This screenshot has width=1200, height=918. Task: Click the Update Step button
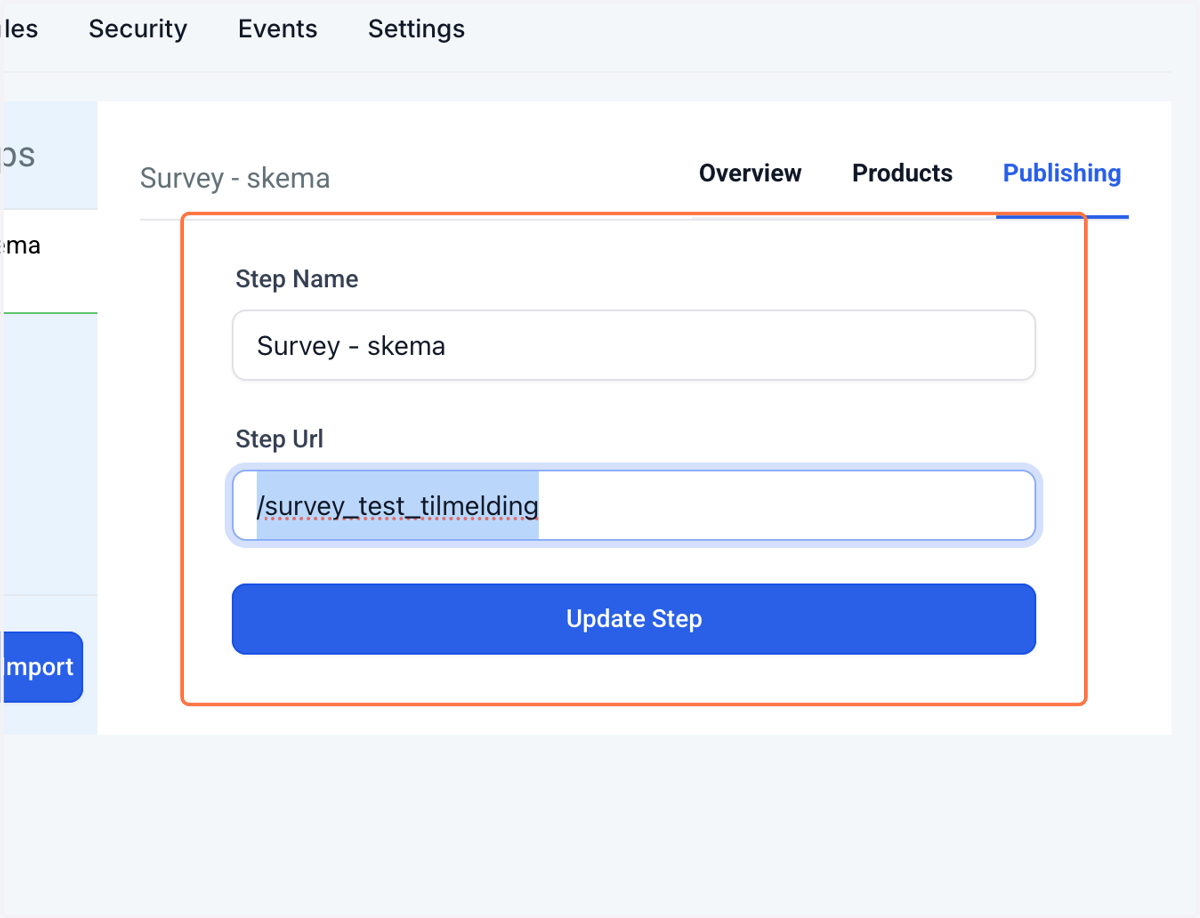634,619
